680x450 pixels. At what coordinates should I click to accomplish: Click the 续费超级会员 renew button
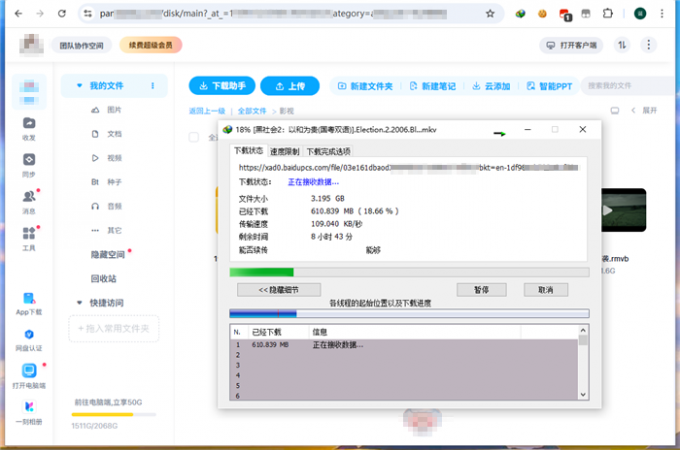(150, 45)
